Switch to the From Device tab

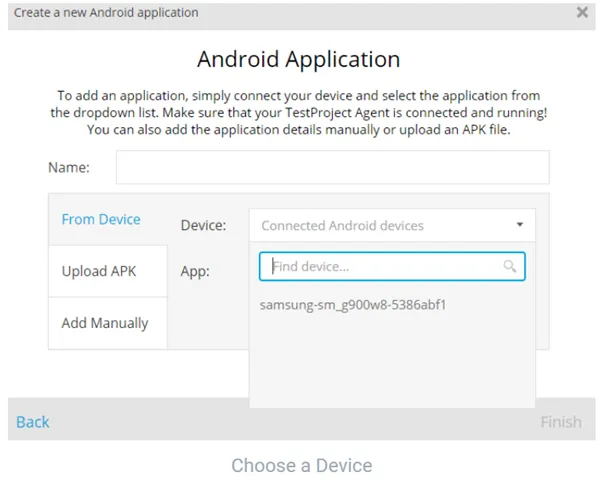pyautogui.click(x=101, y=219)
